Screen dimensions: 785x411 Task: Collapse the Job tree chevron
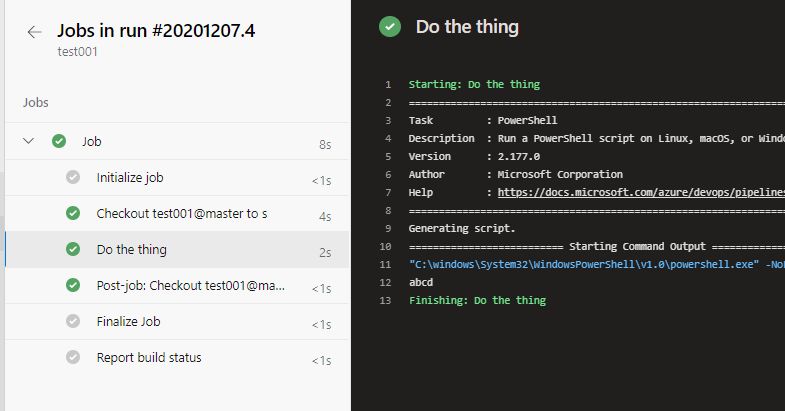tap(29, 142)
